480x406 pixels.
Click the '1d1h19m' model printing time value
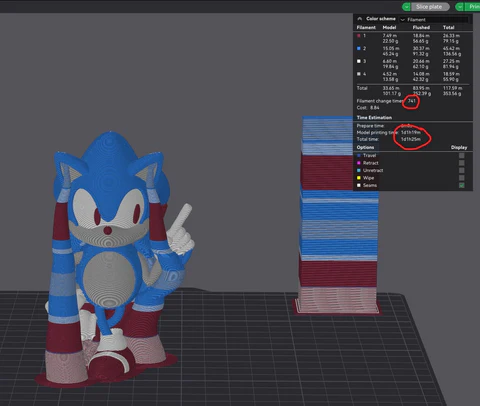click(411, 132)
